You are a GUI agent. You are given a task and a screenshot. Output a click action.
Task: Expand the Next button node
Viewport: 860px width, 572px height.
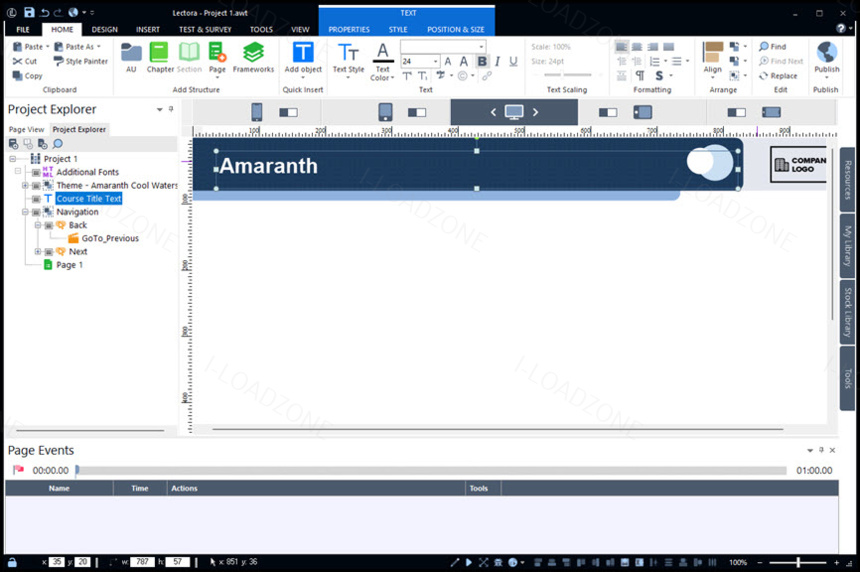pyautogui.click(x=37, y=251)
